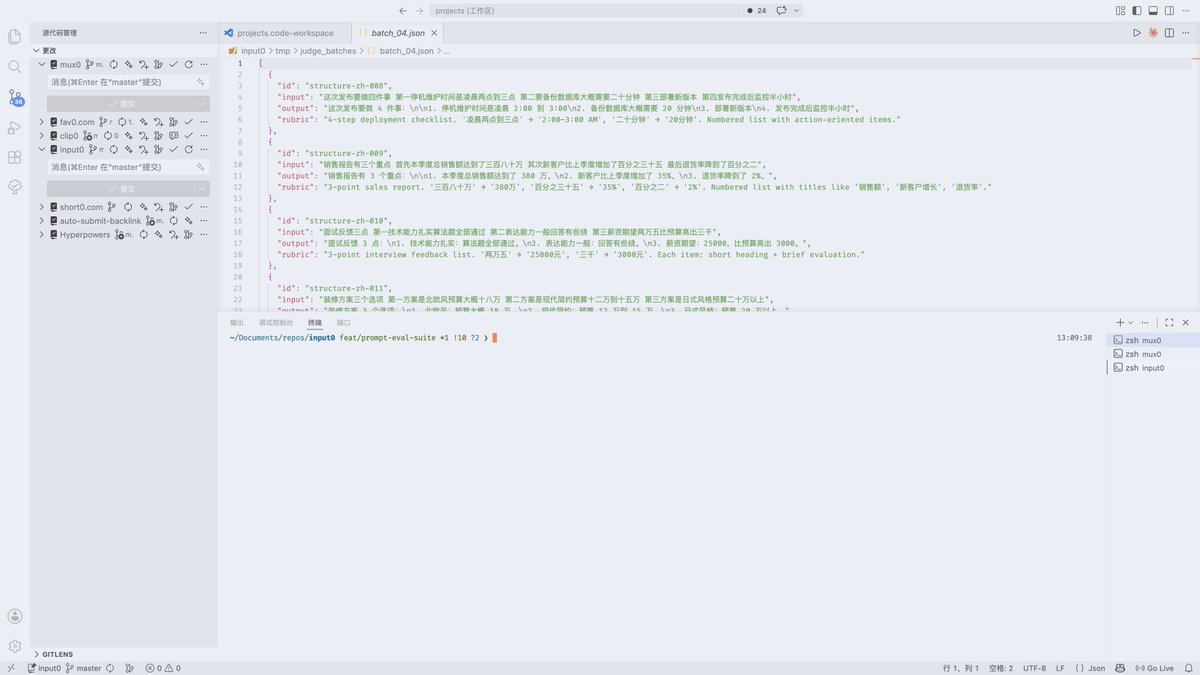The image size is (1200, 675).
Task: Click the comment icon in clip0 row
Action: tap(174, 136)
